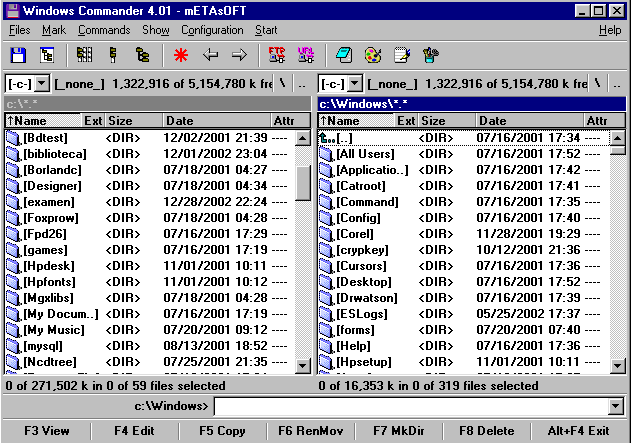Select the [Ncdtree] folder row

(150, 362)
